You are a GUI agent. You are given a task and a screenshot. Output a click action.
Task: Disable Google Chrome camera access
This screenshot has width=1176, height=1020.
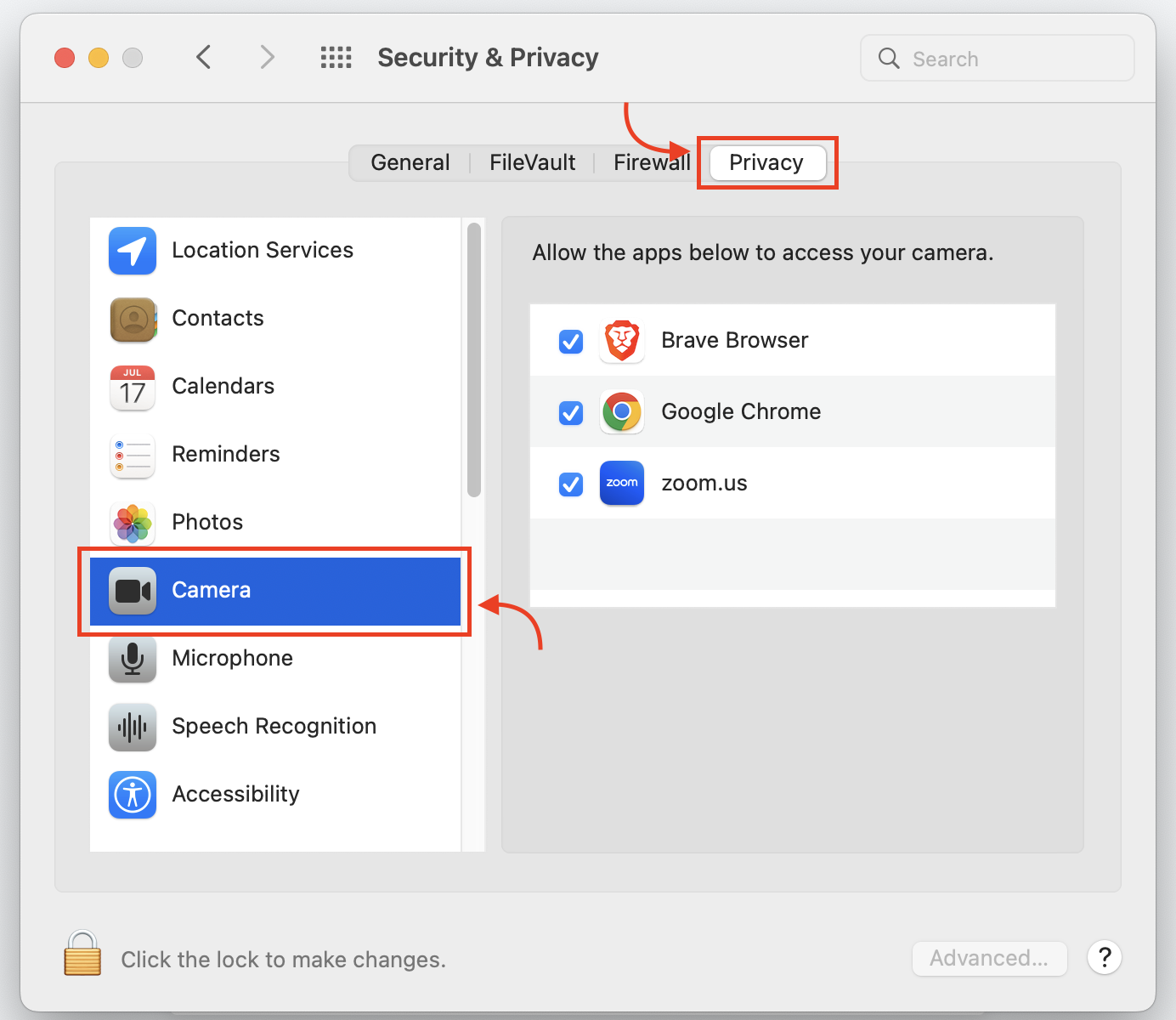pyautogui.click(x=570, y=412)
